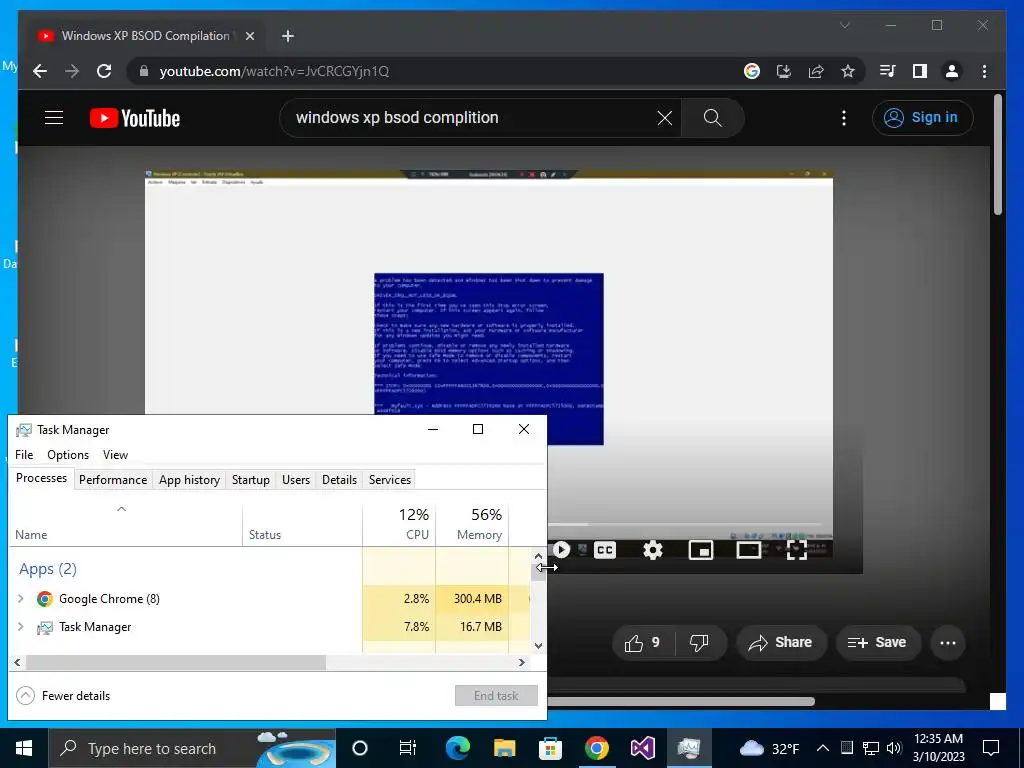Viewport: 1024px width, 768px height.
Task: Open Chrome three-dot menu
Action: pyautogui.click(x=984, y=71)
